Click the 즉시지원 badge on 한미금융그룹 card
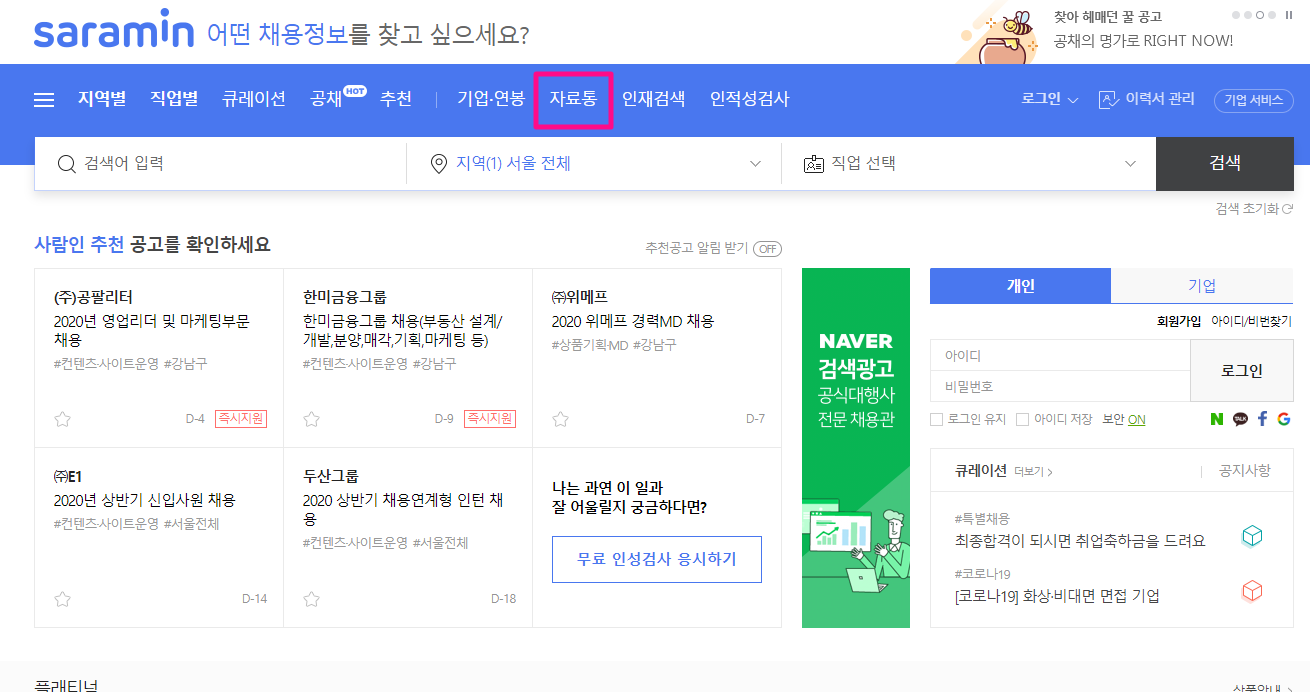 (x=490, y=418)
